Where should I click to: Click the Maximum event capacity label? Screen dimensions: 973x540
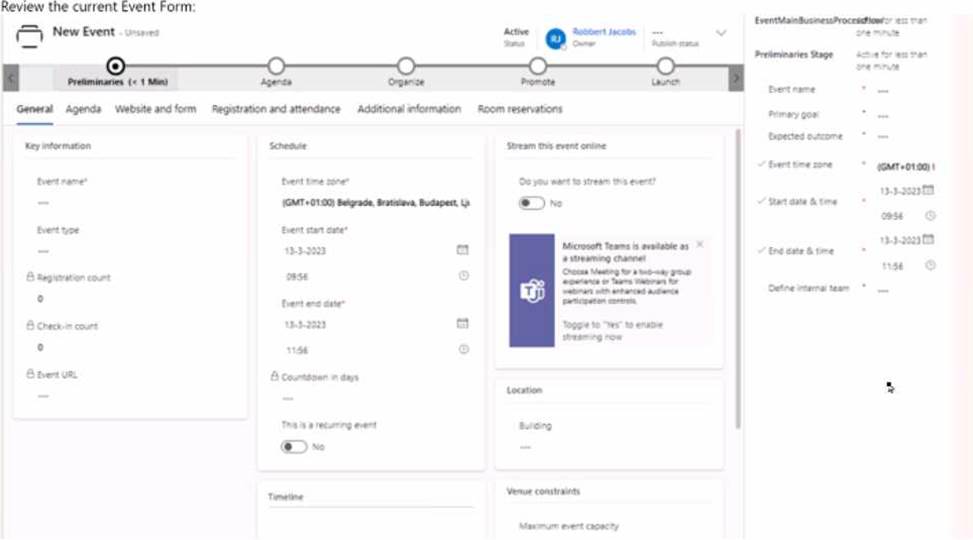point(568,526)
